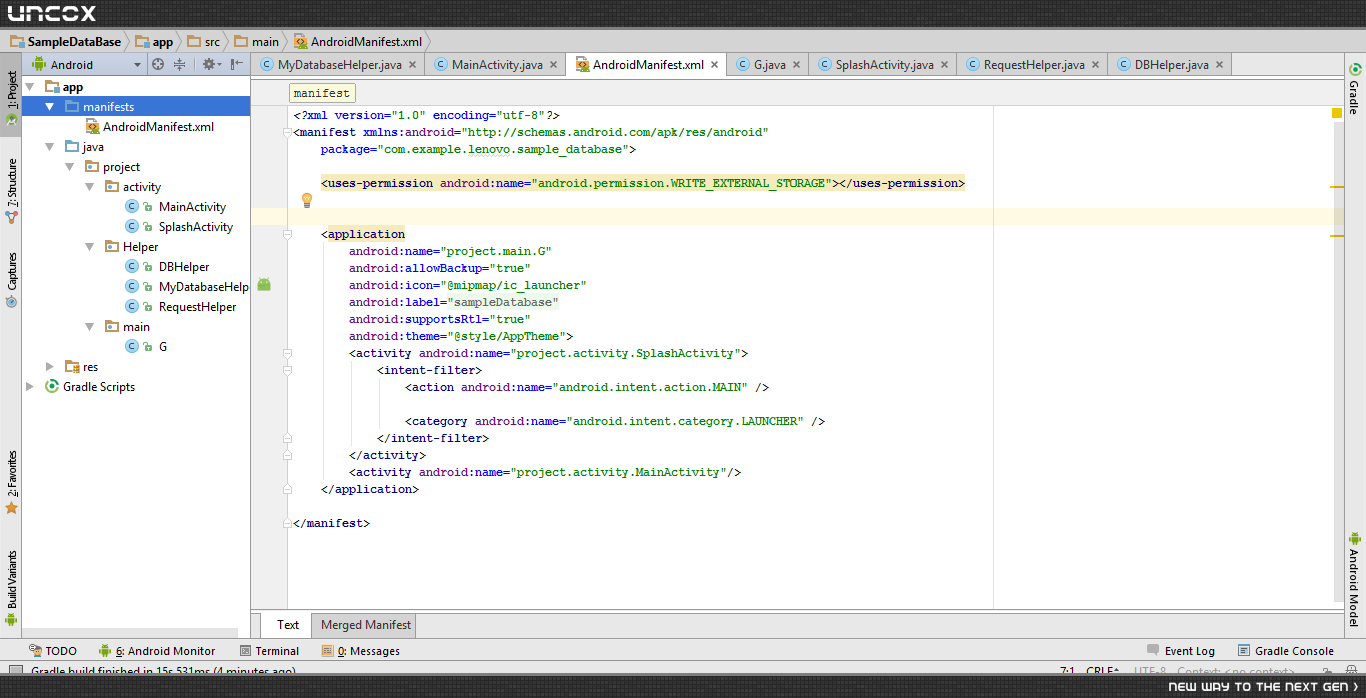The image size is (1366, 698).
Task: Open the Android project view dropdown
Action: coord(88,64)
